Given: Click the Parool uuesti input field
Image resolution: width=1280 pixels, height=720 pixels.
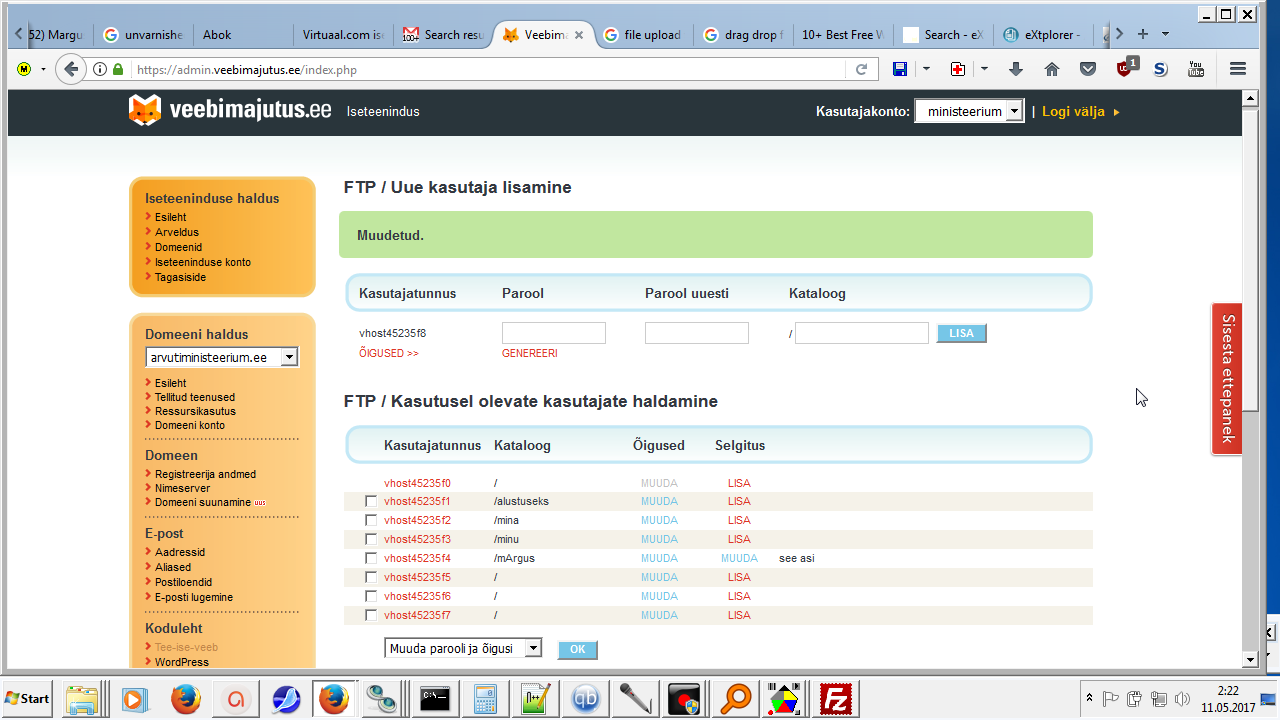Looking at the screenshot, I should pos(697,333).
